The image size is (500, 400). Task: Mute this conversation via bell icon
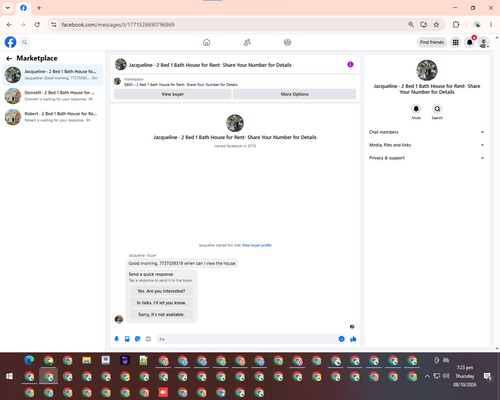416,109
